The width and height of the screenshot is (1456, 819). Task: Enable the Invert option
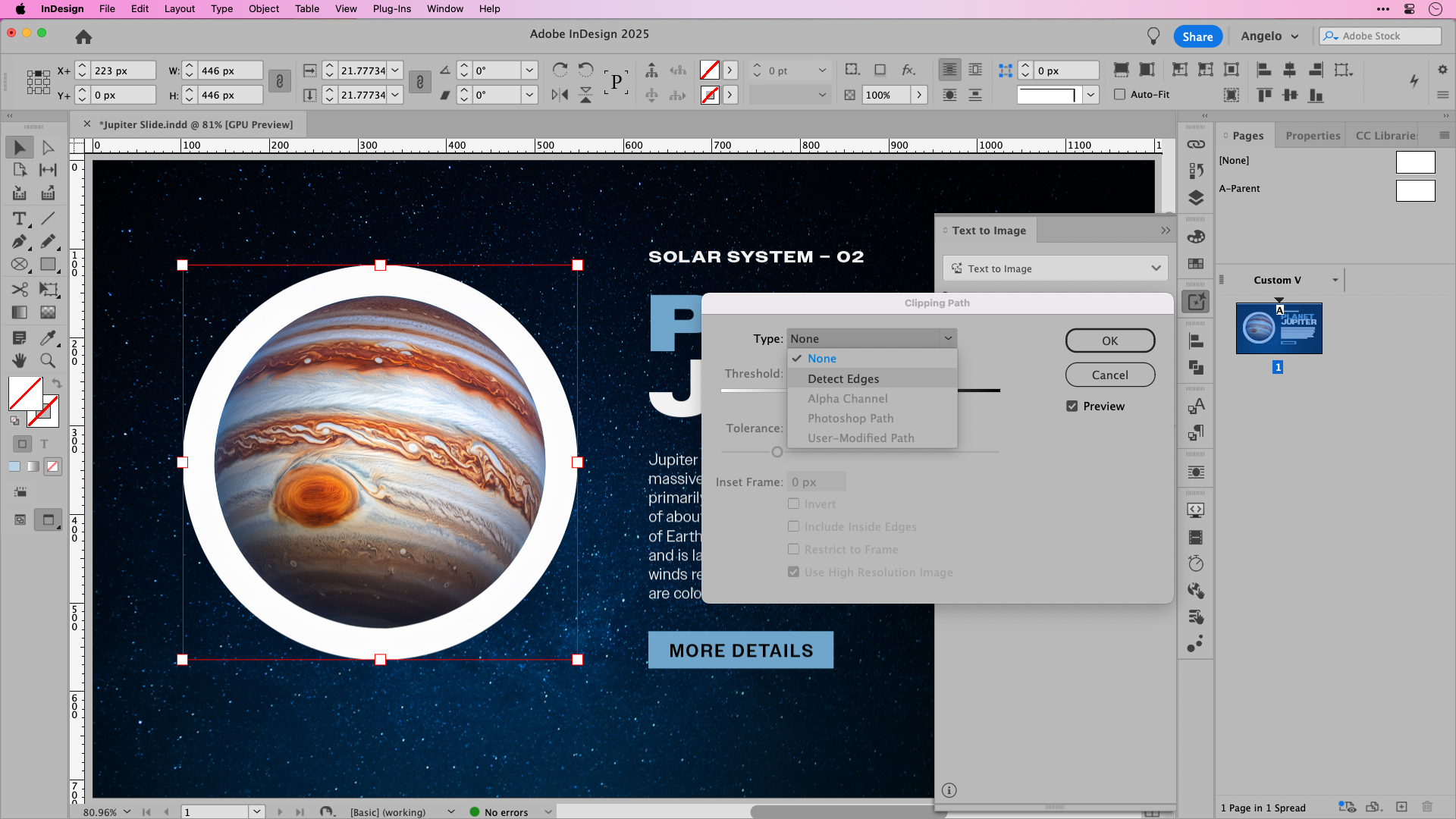794,503
